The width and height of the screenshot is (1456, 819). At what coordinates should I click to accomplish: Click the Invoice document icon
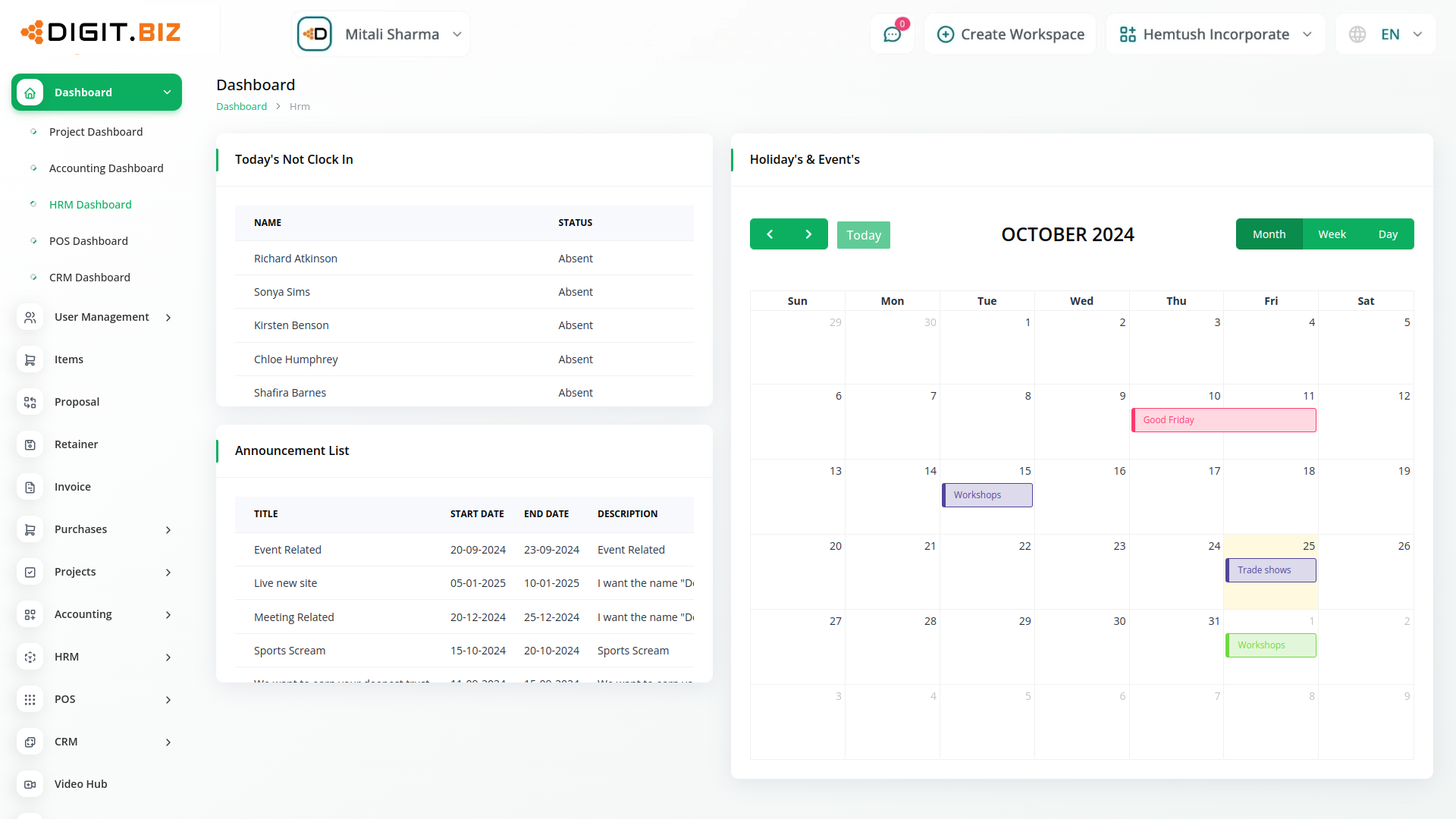[x=30, y=487]
